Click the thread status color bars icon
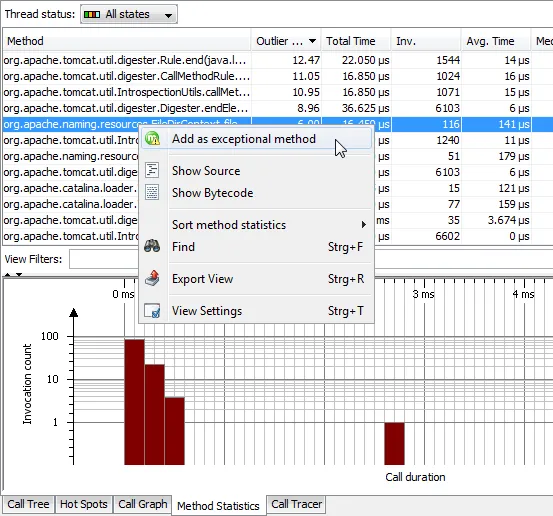 pyautogui.click(x=92, y=14)
